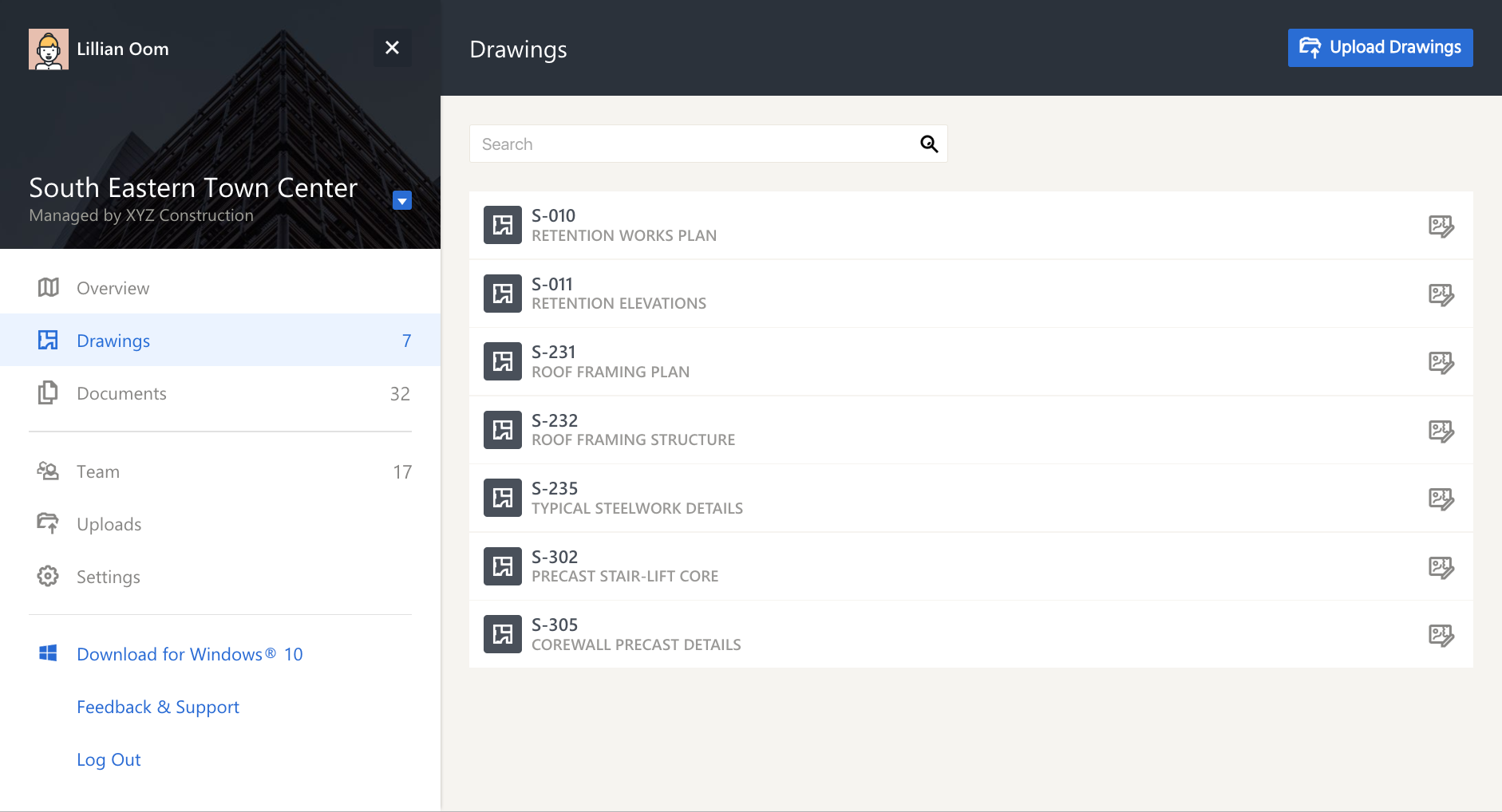This screenshot has height=812, width=1502.
Task: Switch to the Documents section showing 32 items
Action: point(121,392)
